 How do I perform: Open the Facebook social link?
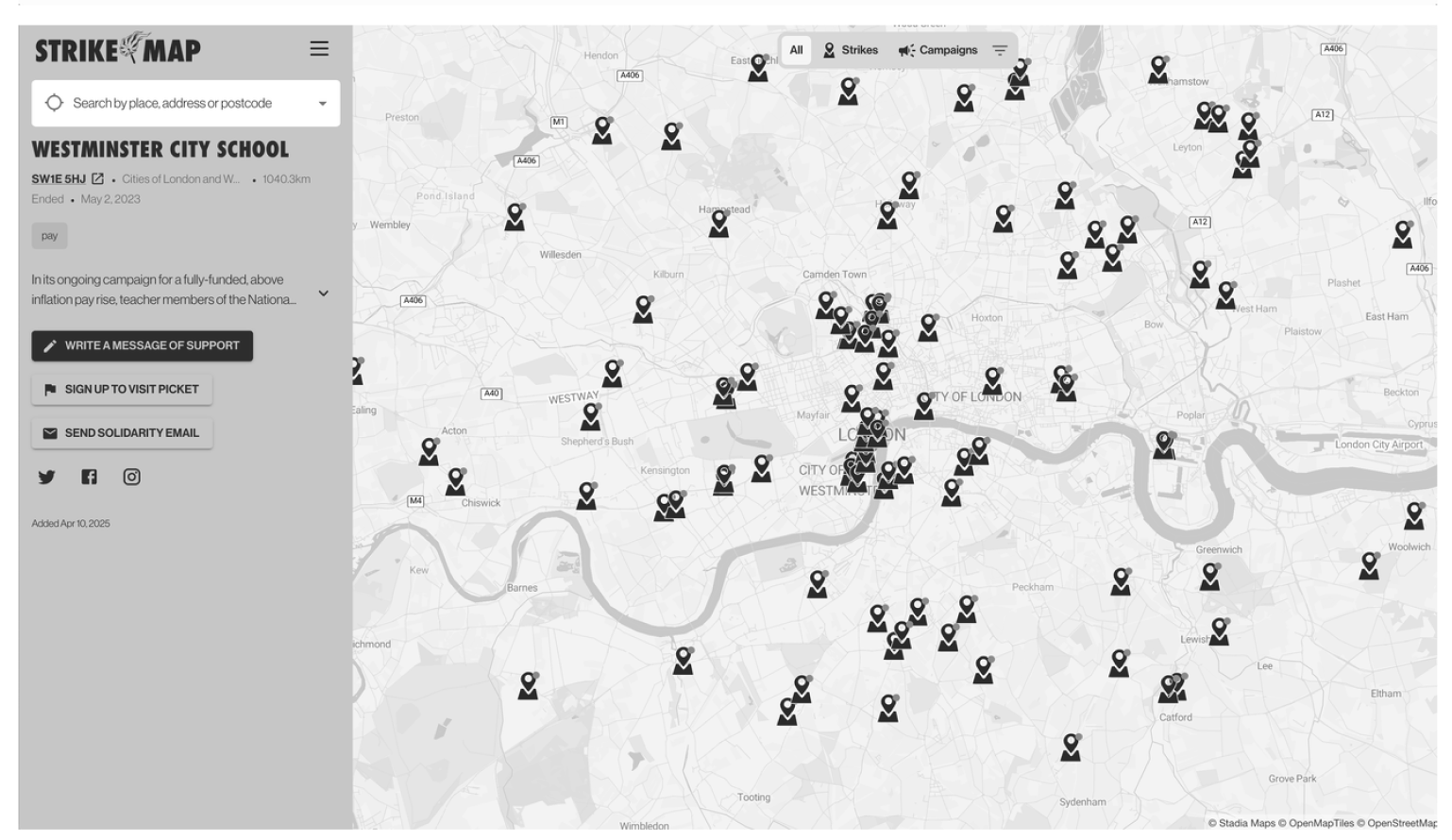pos(89,477)
